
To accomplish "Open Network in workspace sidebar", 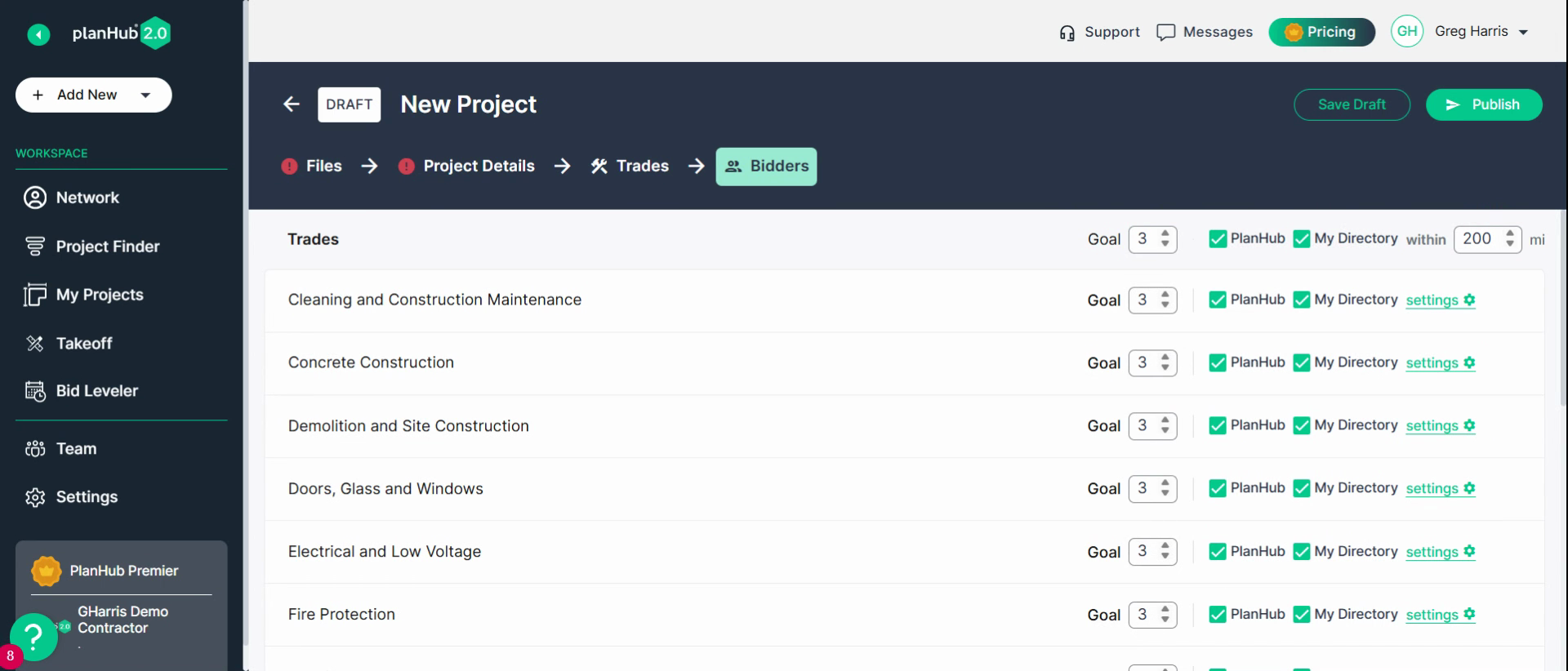I will pos(87,198).
